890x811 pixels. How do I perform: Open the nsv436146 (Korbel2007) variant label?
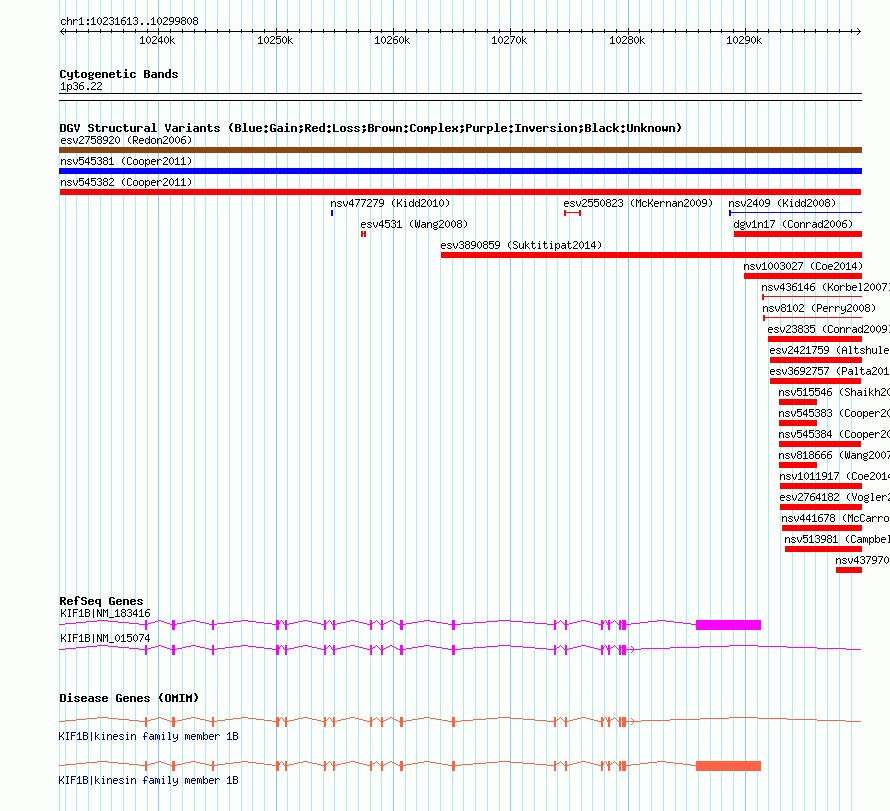tap(825, 287)
